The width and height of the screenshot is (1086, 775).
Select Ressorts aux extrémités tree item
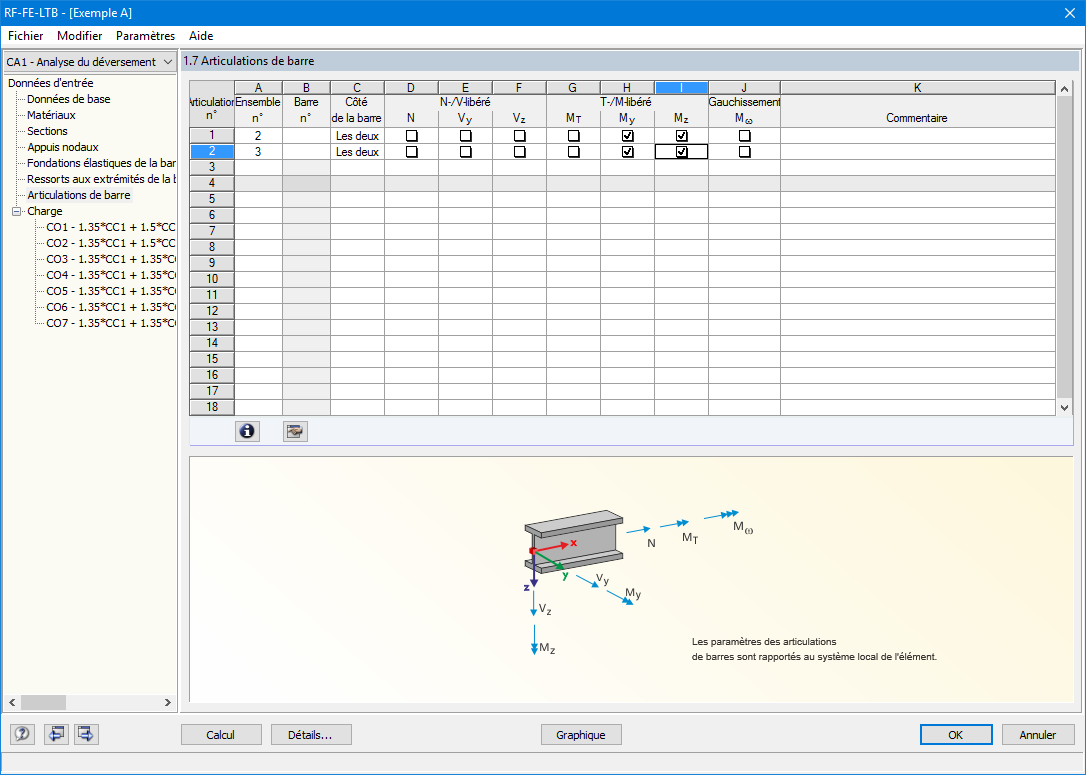click(x=101, y=179)
